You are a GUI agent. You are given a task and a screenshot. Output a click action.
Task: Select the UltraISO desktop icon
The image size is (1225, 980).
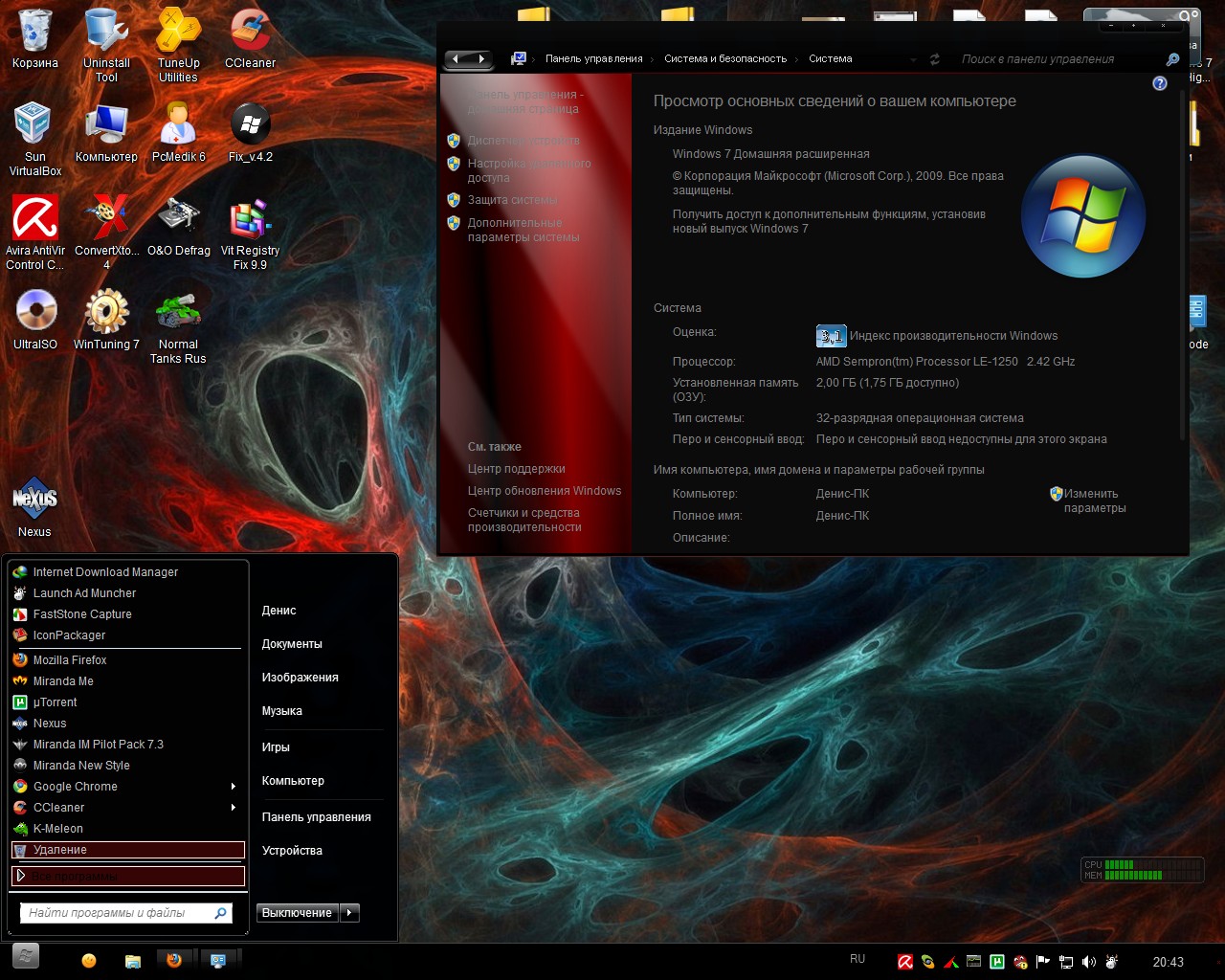pyautogui.click(x=35, y=320)
